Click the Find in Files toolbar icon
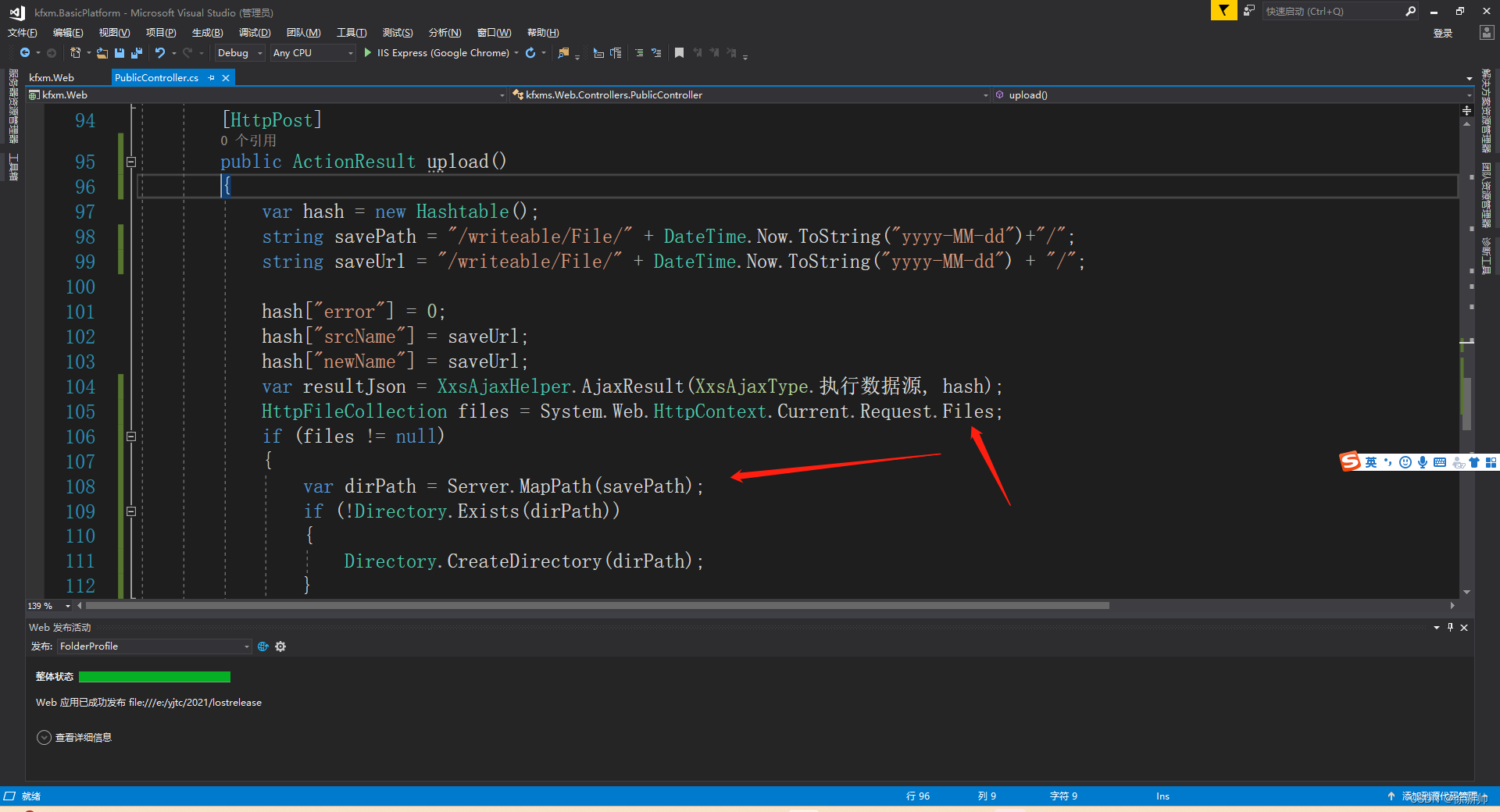Viewport: 1500px width, 812px height. [563, 53]
